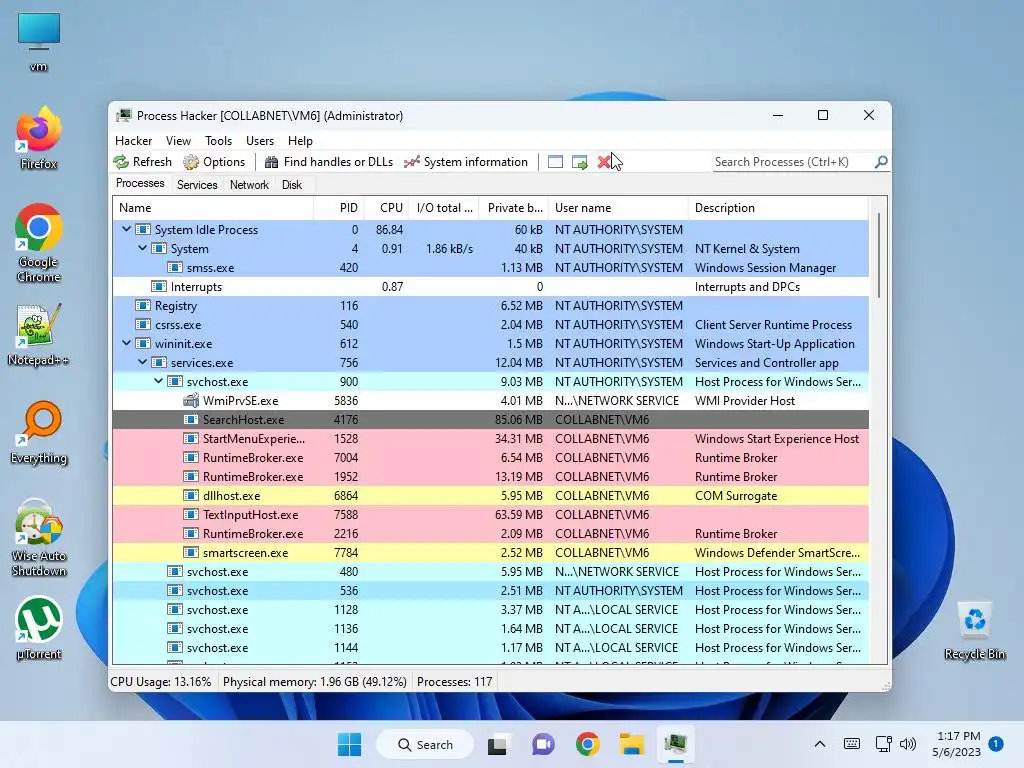This screenshot has width=1024, height=768.
Task: Click Find window and thread icon
Action: coord(579,162)
